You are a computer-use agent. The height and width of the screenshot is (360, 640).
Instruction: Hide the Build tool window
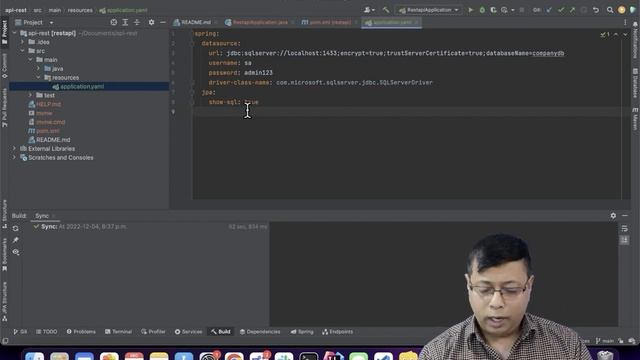(x=625, y=216)
